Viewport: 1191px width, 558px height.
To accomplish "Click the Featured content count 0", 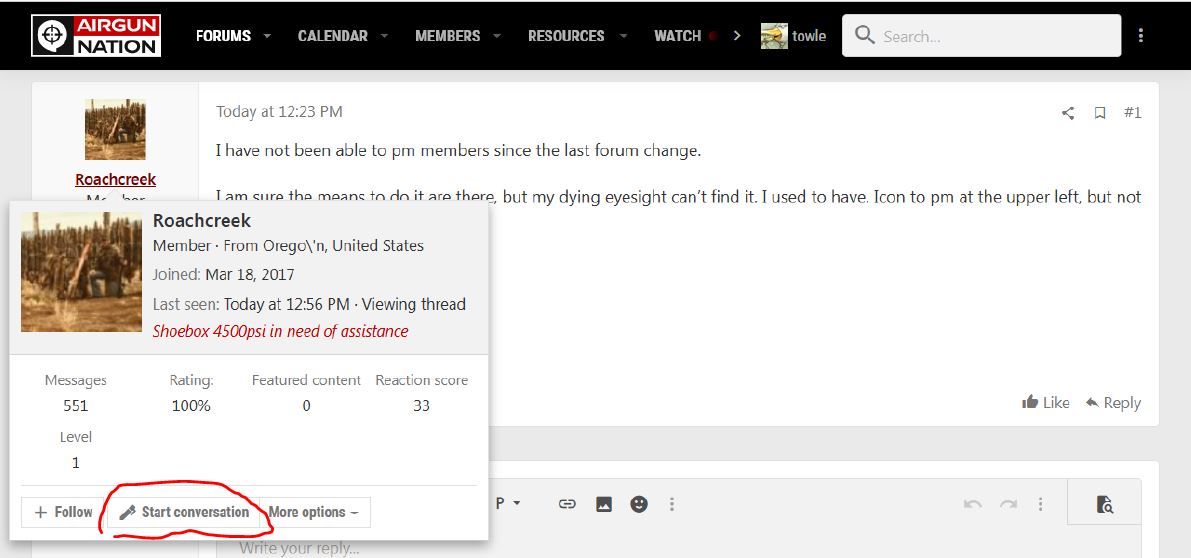I will (x=306, y=405).
